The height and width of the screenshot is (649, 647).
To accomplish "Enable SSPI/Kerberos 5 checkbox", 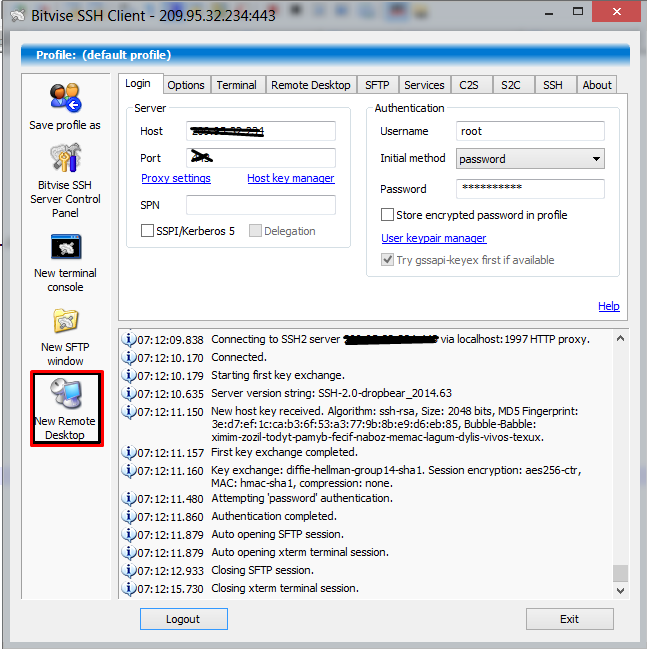I will coord(147,231).
